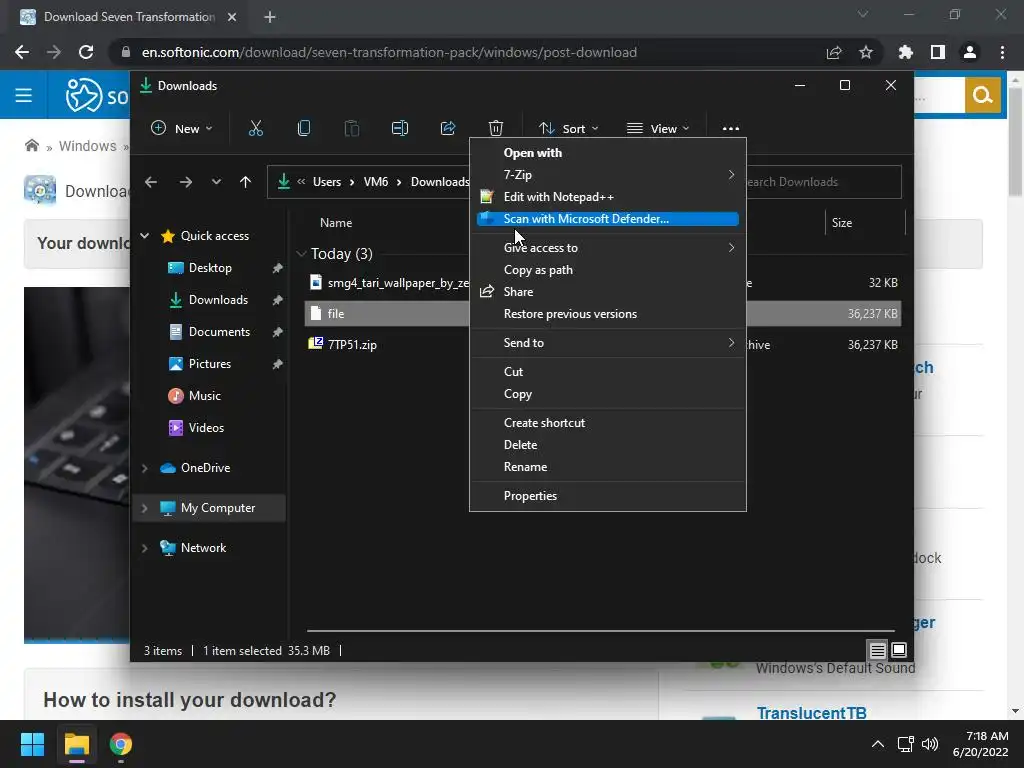Open Documents in Quick access
1024x768 pixels.
[x=219, y=332]
